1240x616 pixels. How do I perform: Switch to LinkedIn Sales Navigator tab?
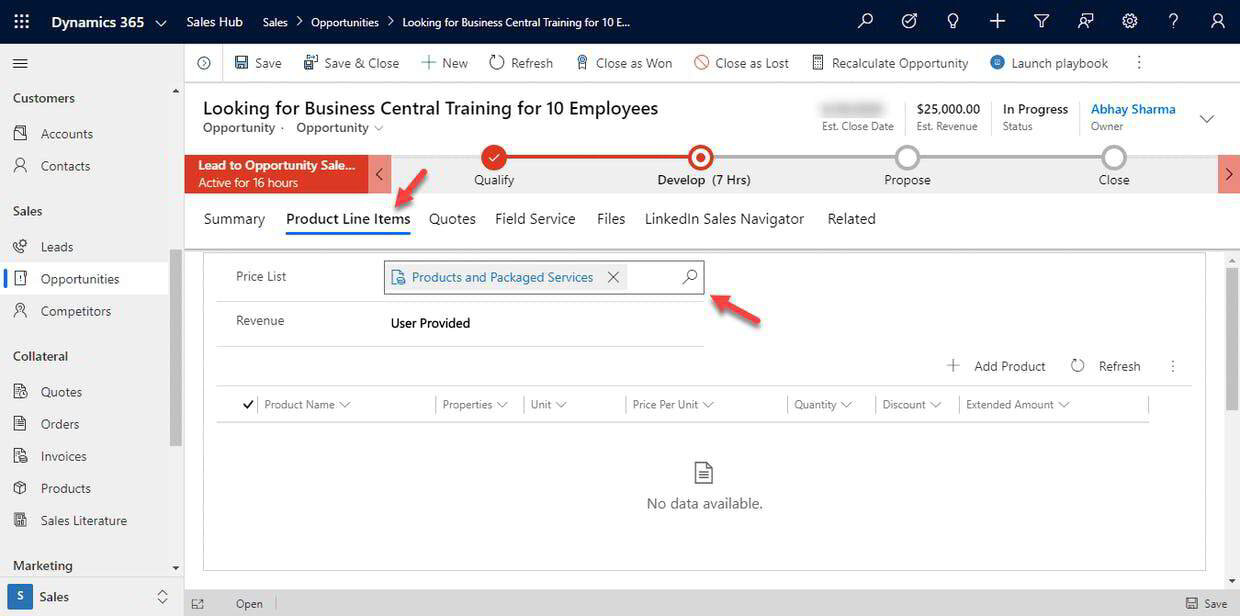pos(724,219)
